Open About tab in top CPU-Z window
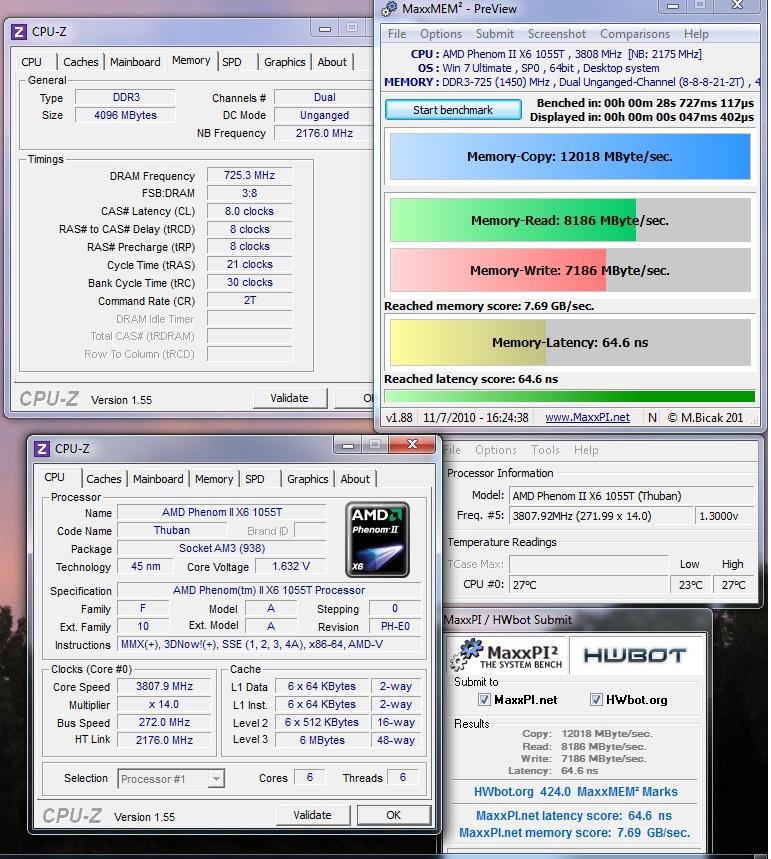 pos(332,62)
